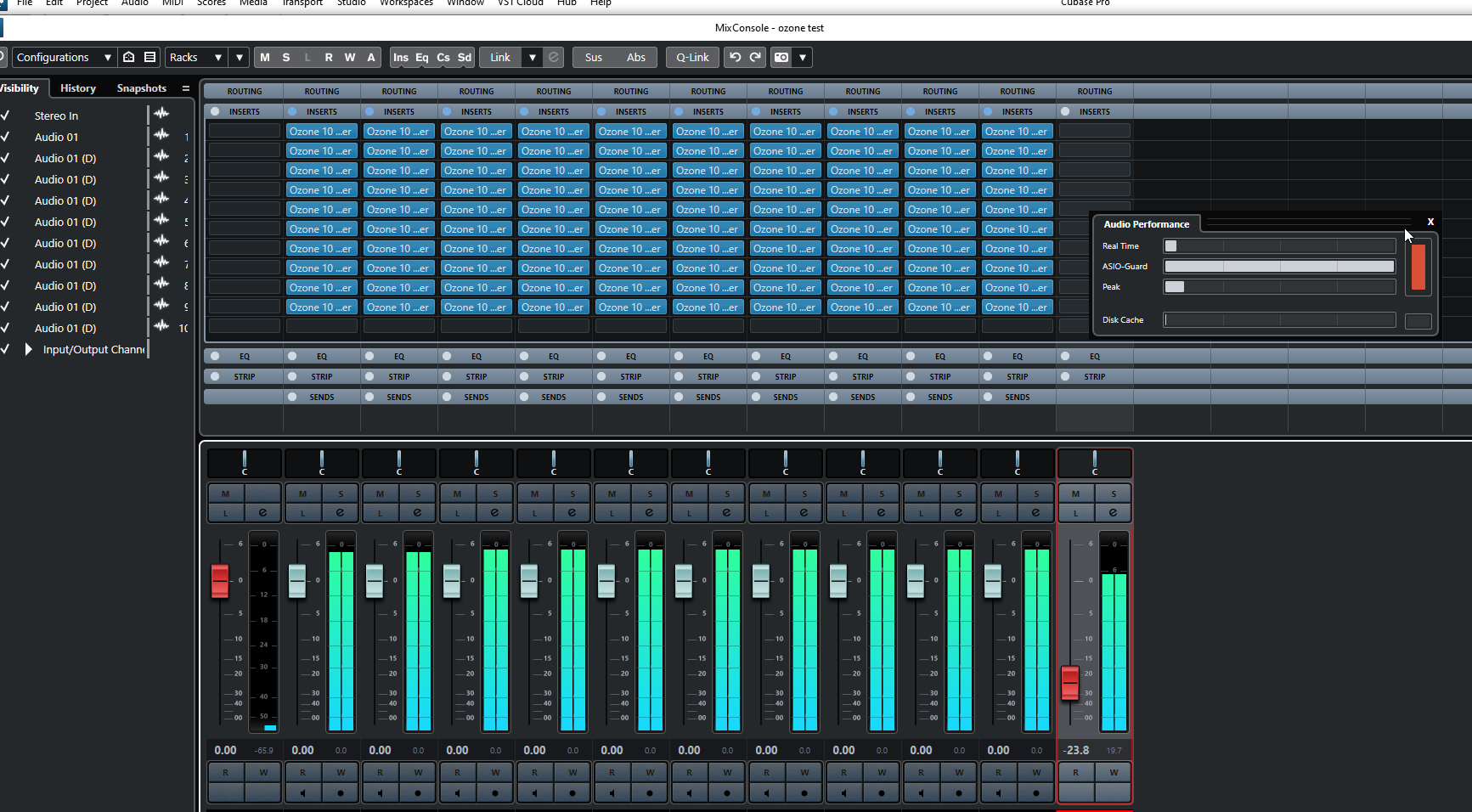Screen dimensions: 1472x812
Task: Undo the last MixConsole step
Action: pyautogui.click(x=735, y=57)
